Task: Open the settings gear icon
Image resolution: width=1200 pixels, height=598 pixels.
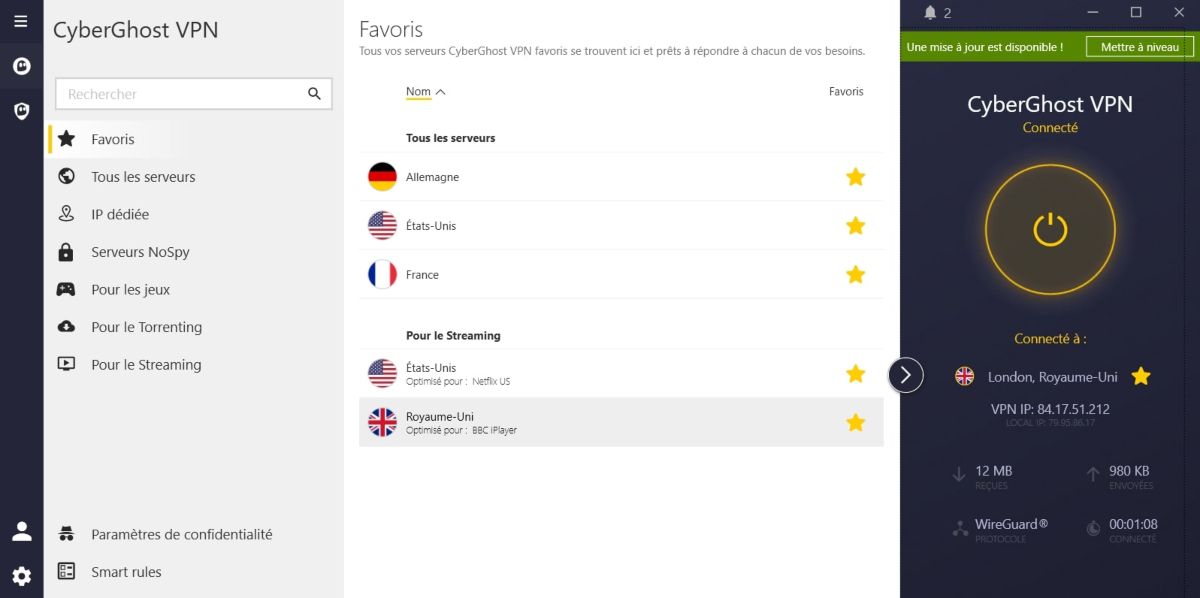Action: pyautogui.click(x=21, y=576)
